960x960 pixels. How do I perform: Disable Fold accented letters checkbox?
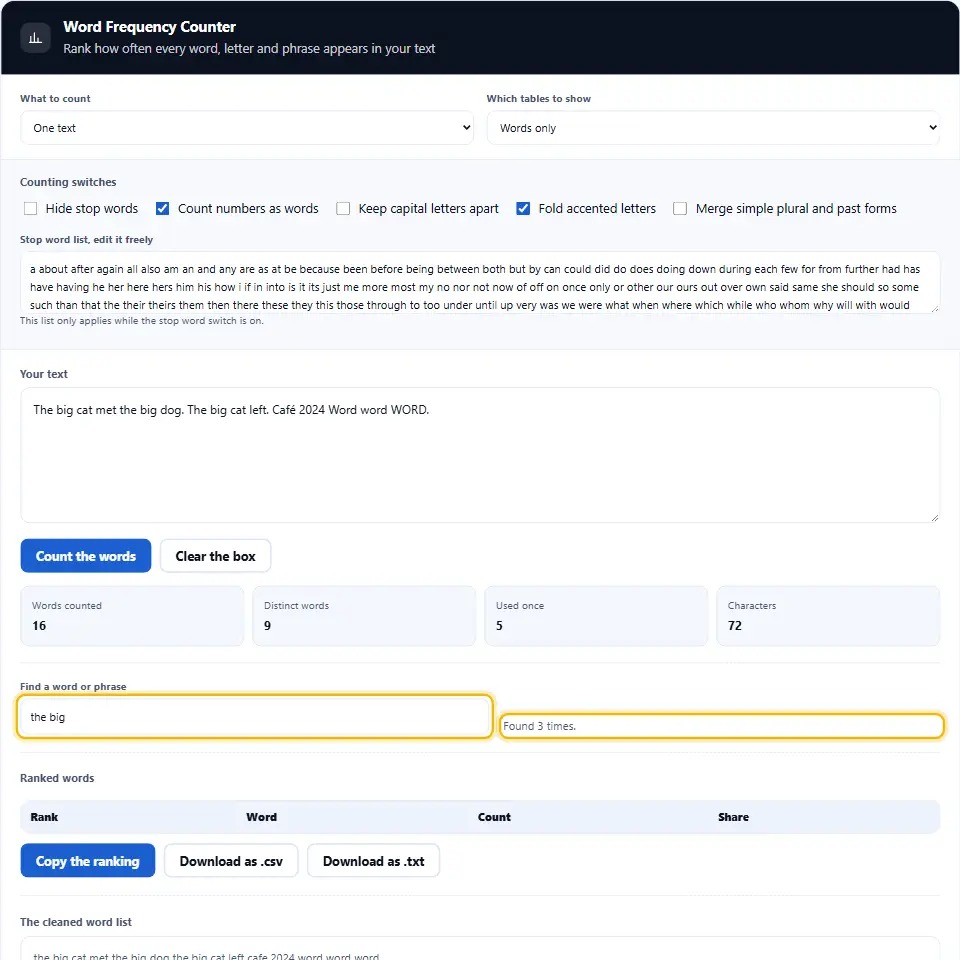(523, 209)
